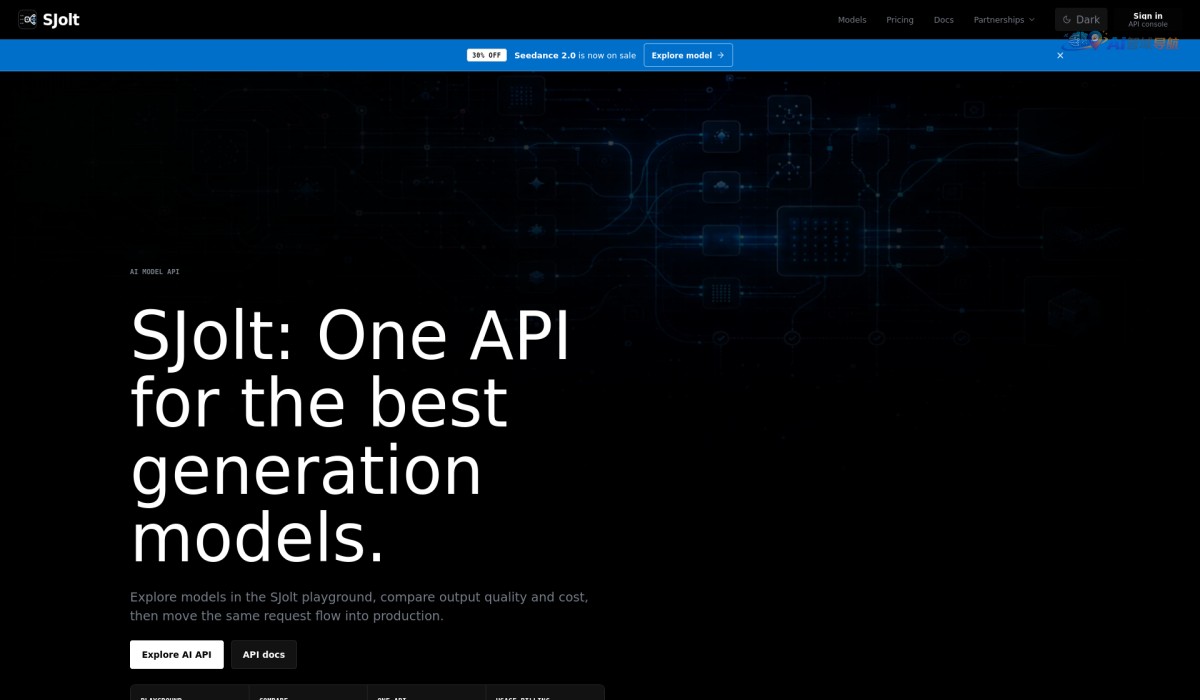Select the Playground card at the bottom

pos(190,693)
